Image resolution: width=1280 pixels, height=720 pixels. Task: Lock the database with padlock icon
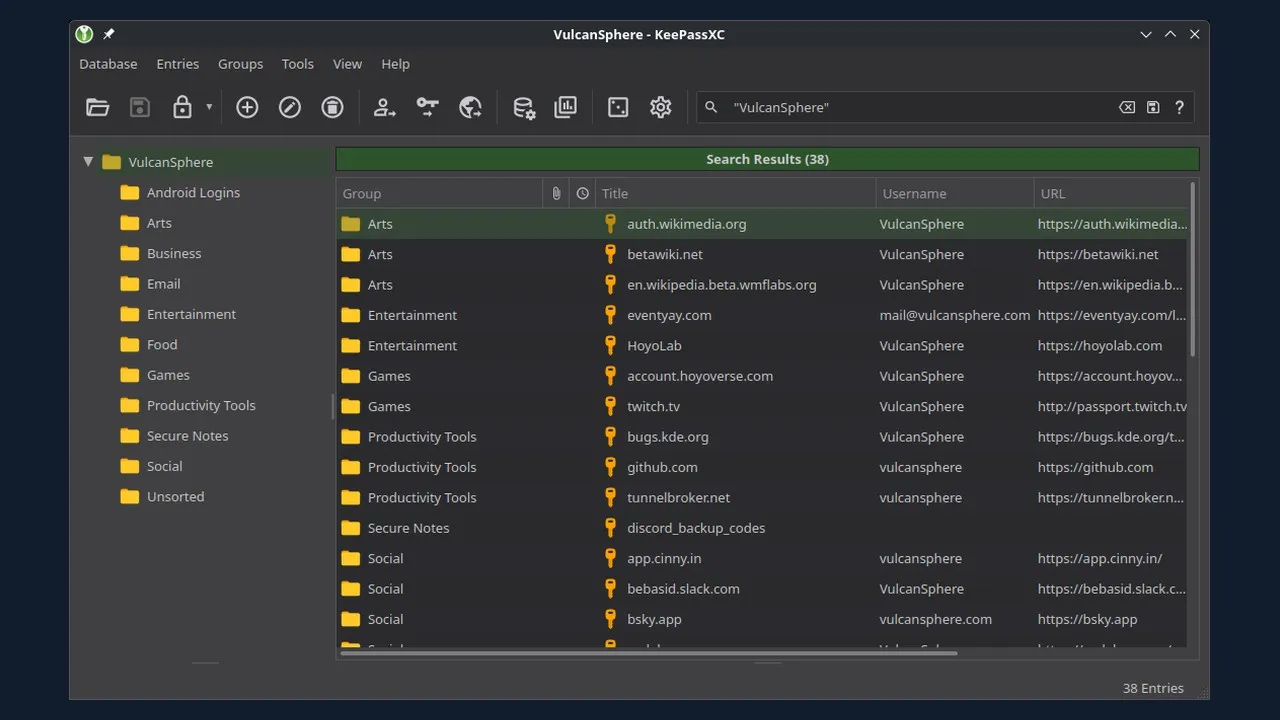click(x=182, y=107)
